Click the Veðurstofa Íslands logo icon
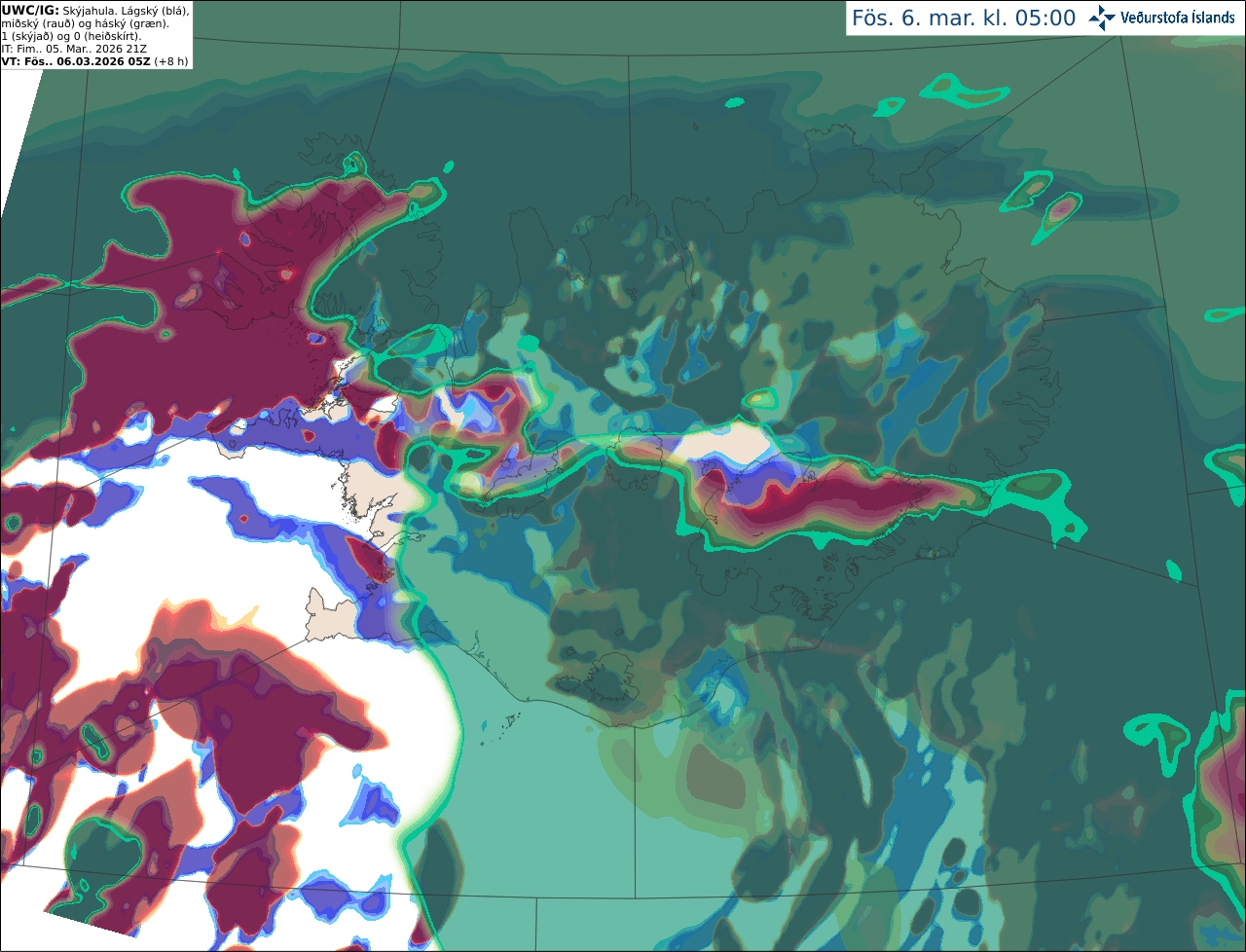Image resolution: width=1246 pixels, height=952 pixels. (1102, 18)
